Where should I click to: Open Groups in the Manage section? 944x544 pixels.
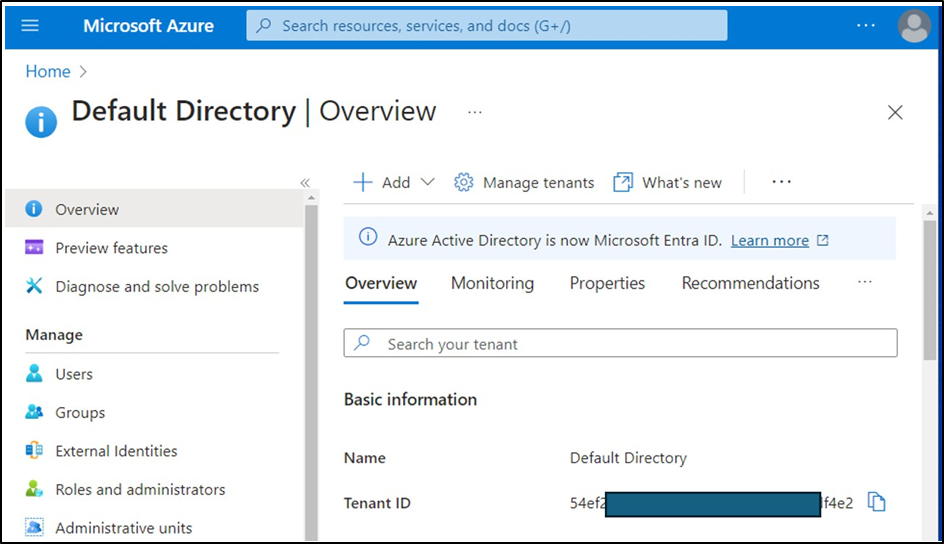pos(80,412)
